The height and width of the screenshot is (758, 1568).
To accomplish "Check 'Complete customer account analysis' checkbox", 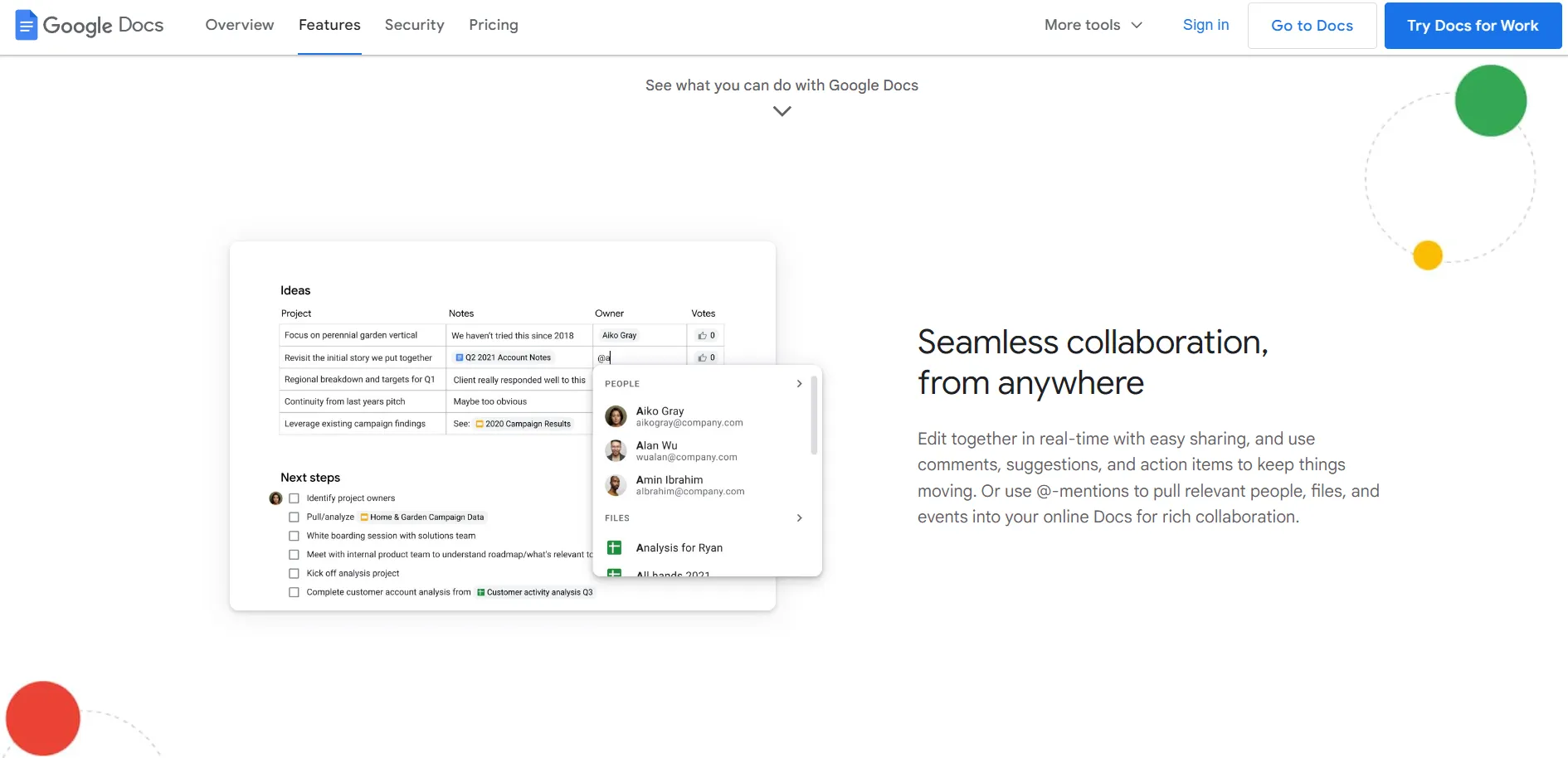I will (294, 592).
